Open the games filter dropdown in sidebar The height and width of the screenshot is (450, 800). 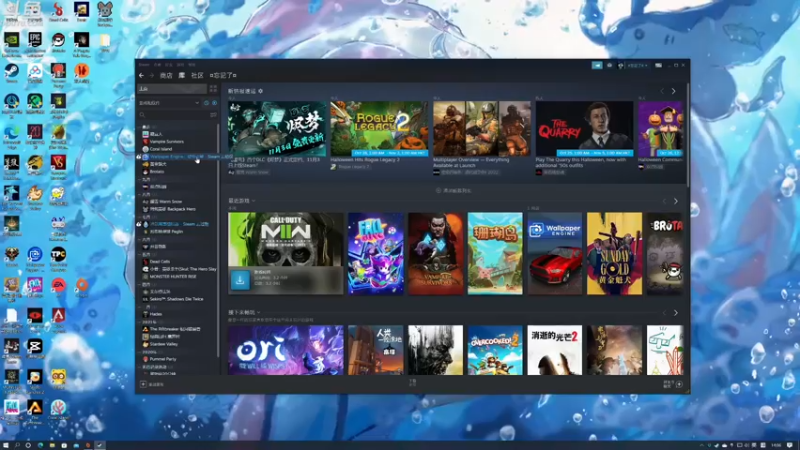click(x=169, y=103)
